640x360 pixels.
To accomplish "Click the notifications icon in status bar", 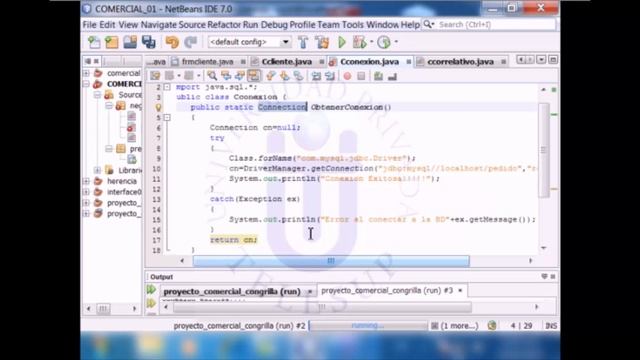I will [492, 326].
